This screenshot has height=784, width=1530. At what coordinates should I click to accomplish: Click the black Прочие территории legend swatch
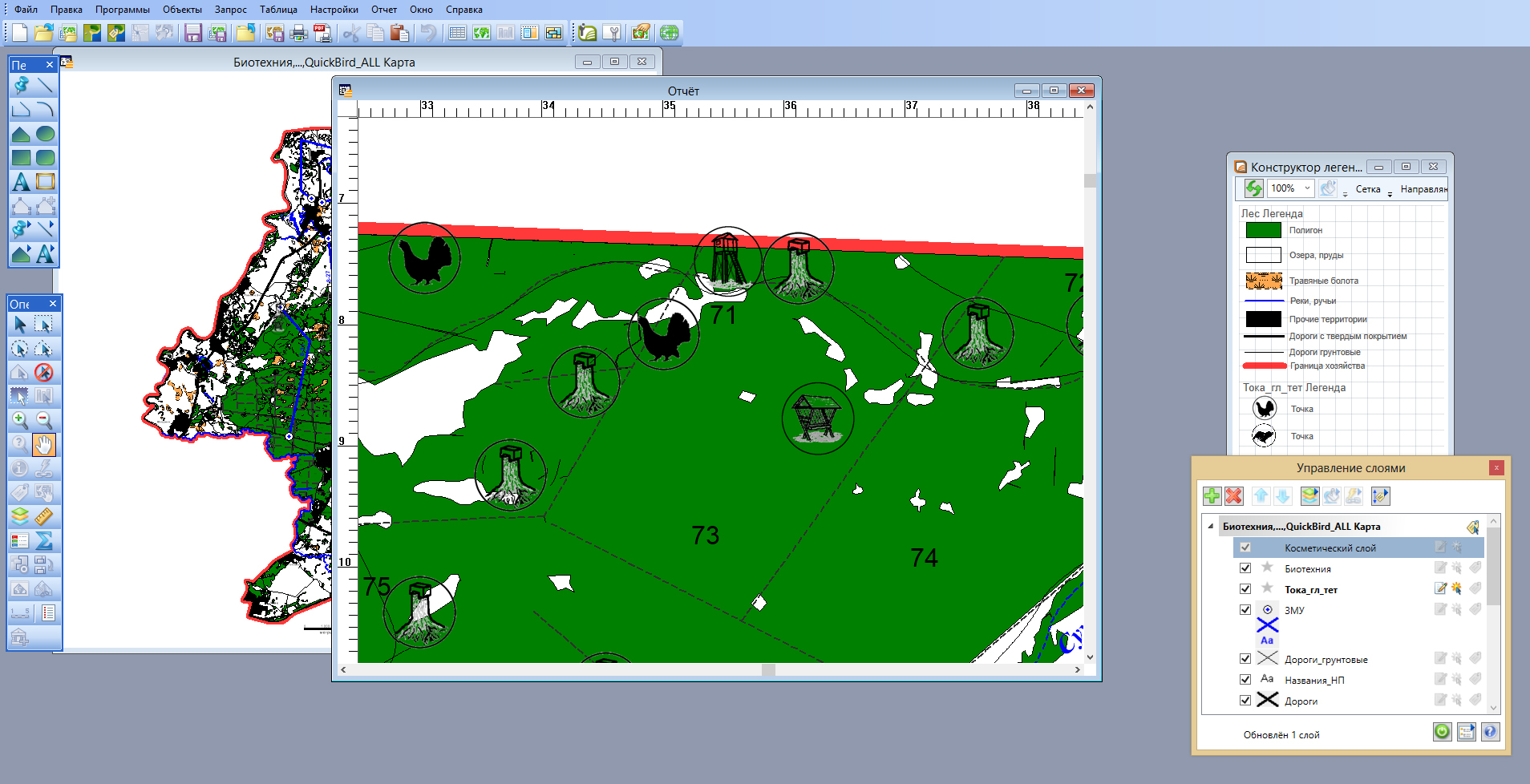1264,319
